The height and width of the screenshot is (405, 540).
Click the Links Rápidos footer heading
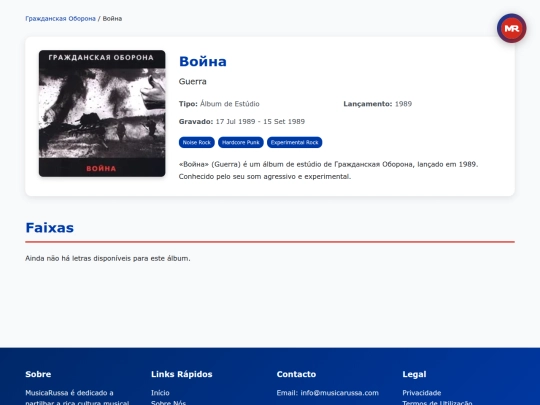point(181,374)
